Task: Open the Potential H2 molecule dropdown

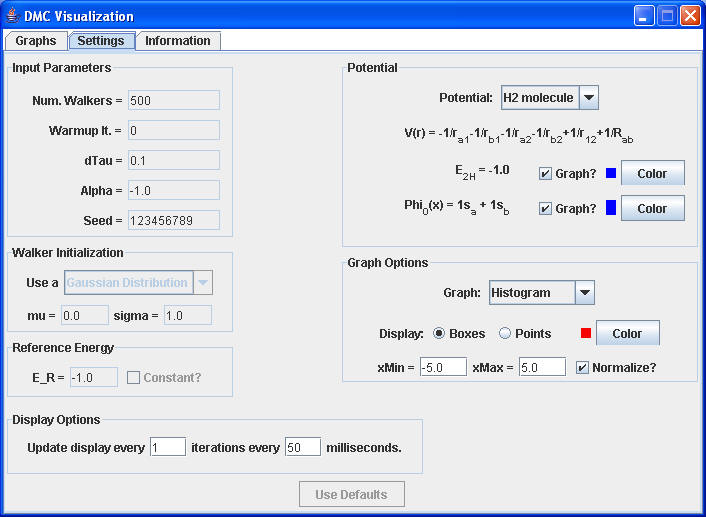Action: pos(588,98)
